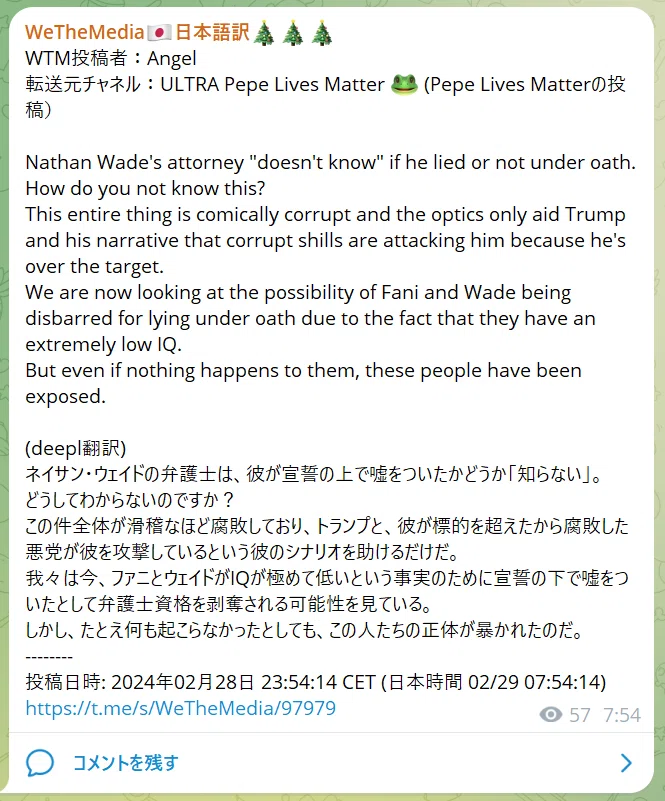665x801 pixels.
Task: Click the second Christmas tree emoji
Action: [x=293, y=33]
